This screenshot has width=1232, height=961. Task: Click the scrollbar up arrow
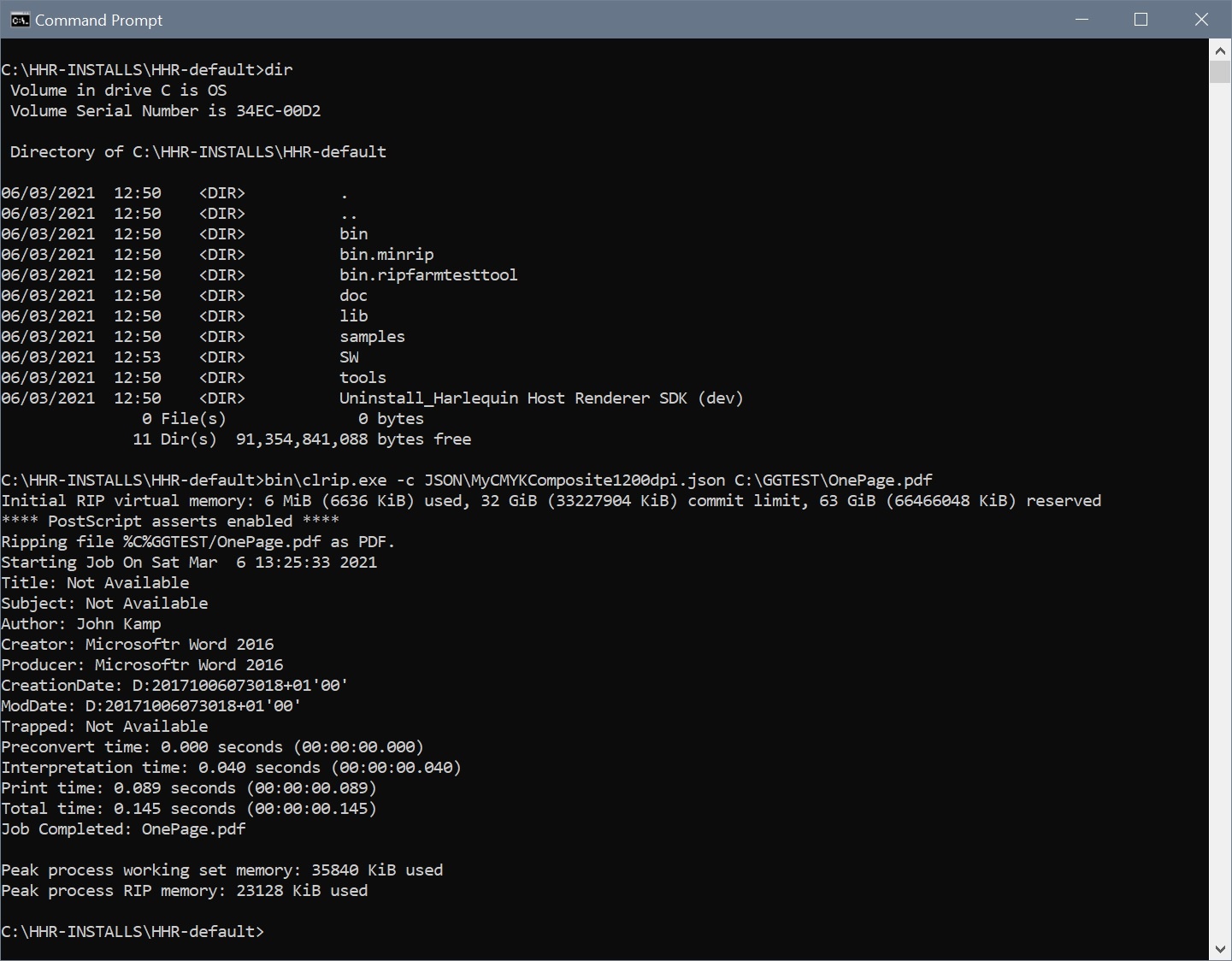click(x=1220, y=50)
